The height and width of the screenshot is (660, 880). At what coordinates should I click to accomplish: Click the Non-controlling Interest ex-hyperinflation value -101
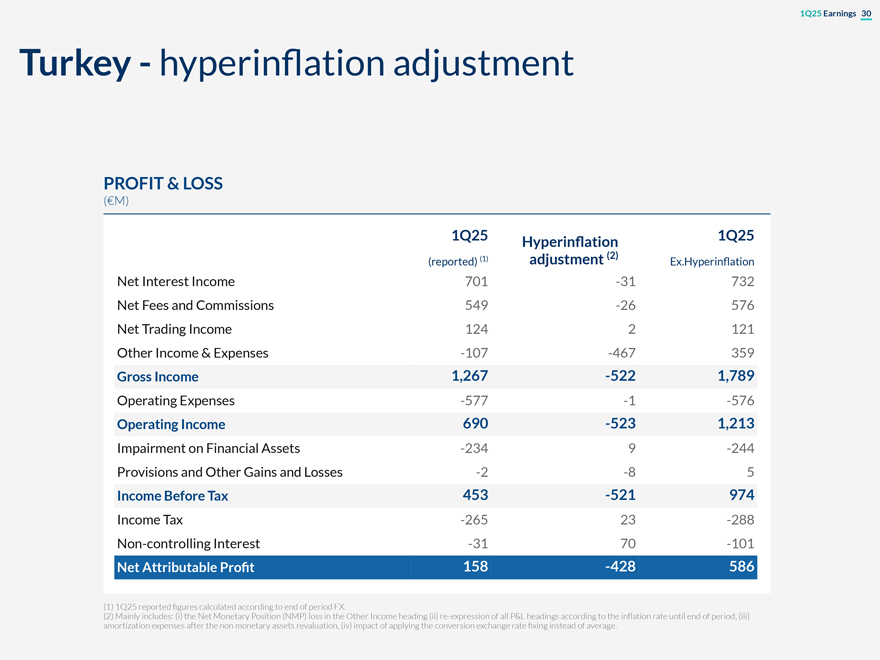(740, 544)
